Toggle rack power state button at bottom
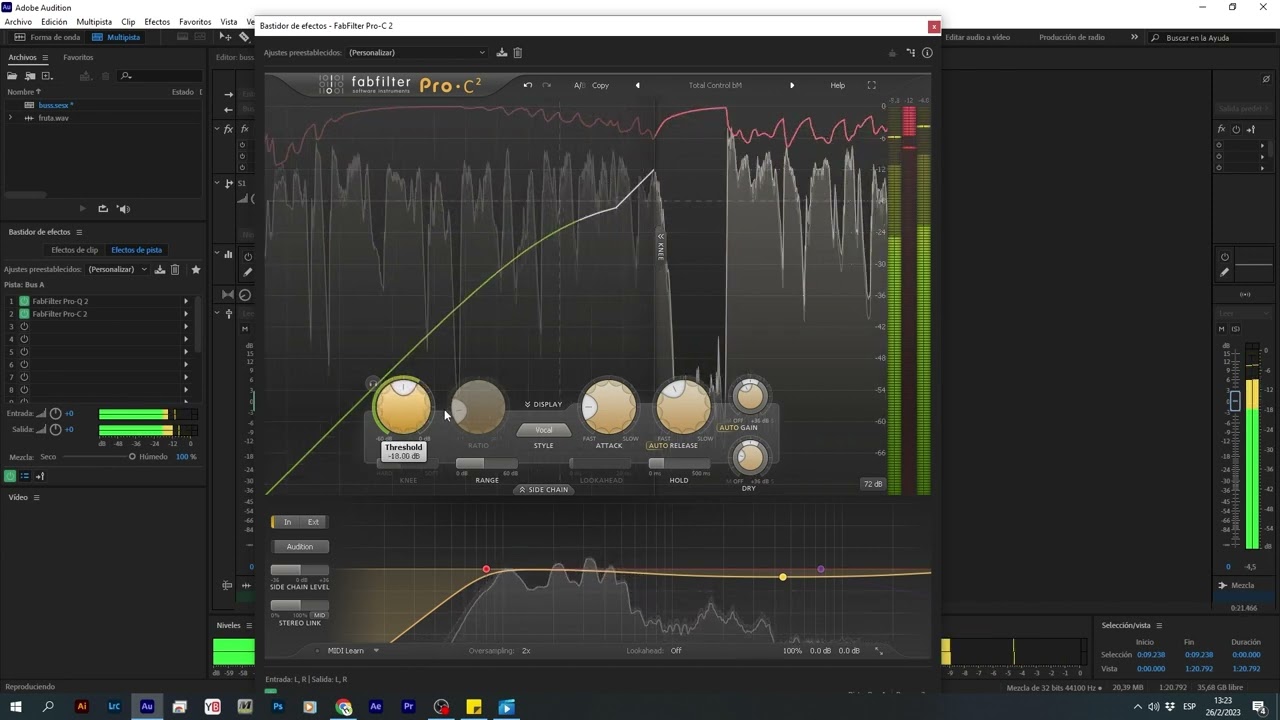The width and height of the screenshot is (1280, 720). pyautogui.click(x=11, y=476)
